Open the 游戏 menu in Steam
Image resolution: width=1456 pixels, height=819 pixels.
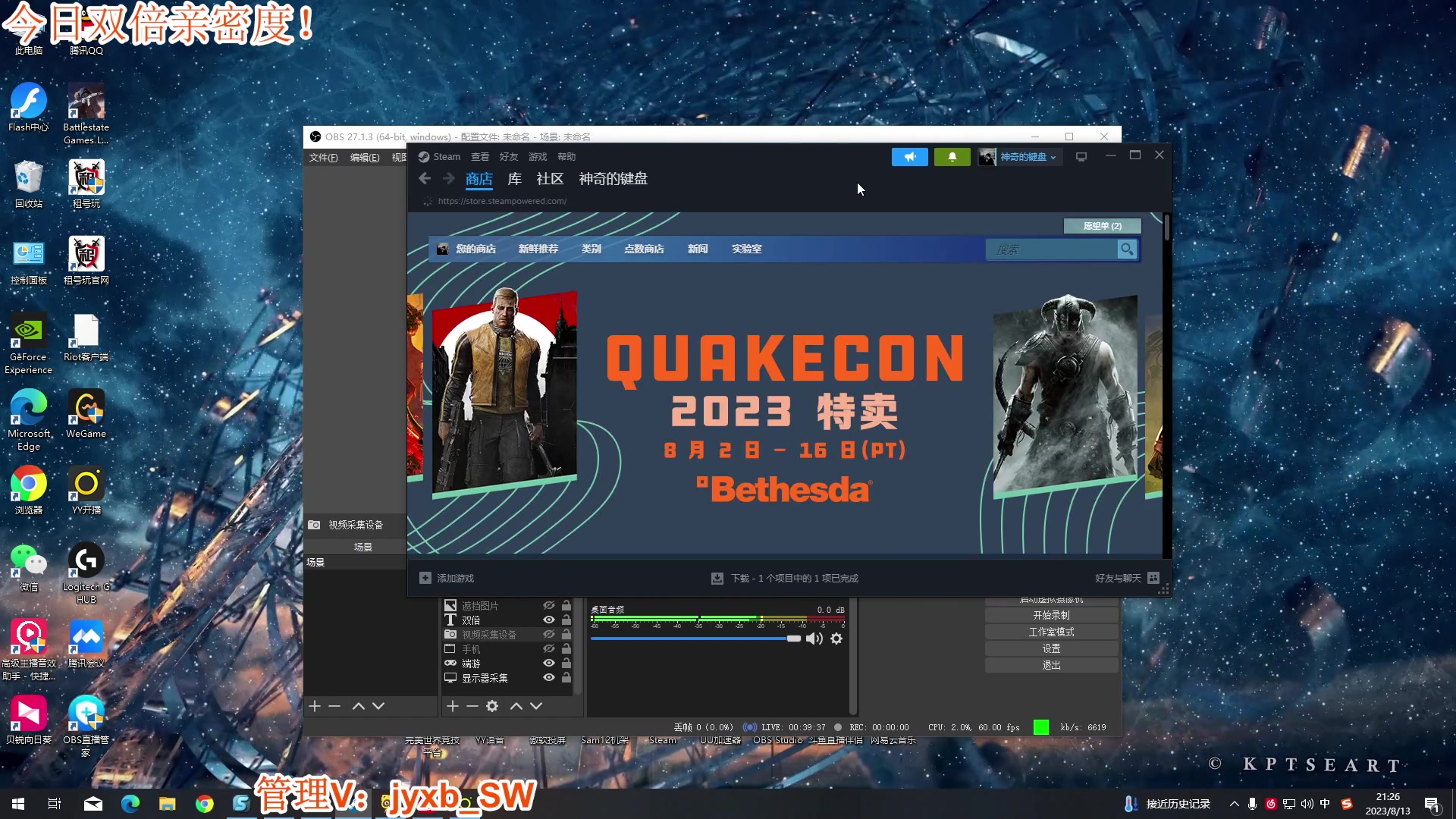click(x=538, y=157)
